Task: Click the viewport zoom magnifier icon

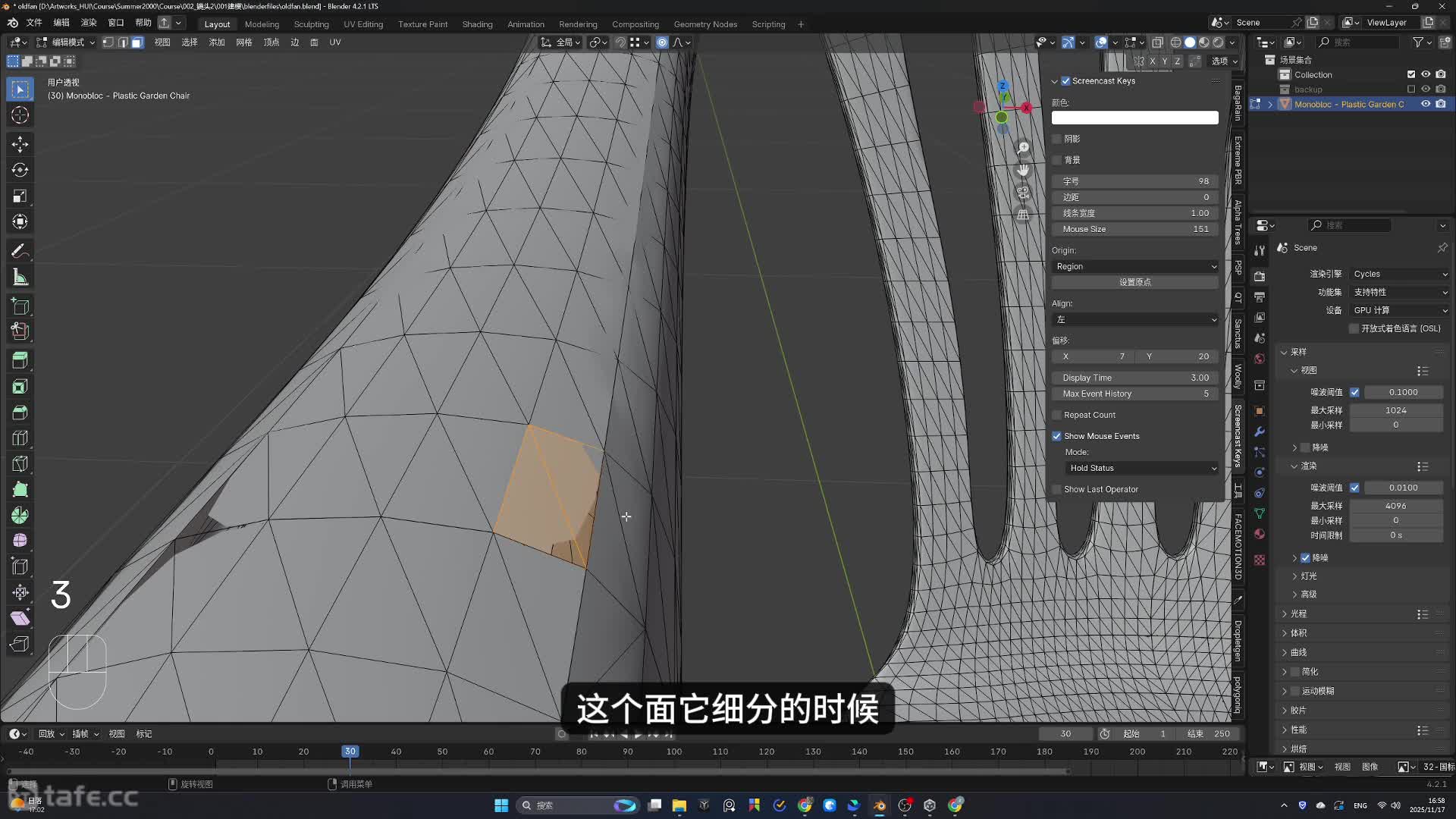Action: [x=1023, y=148]
